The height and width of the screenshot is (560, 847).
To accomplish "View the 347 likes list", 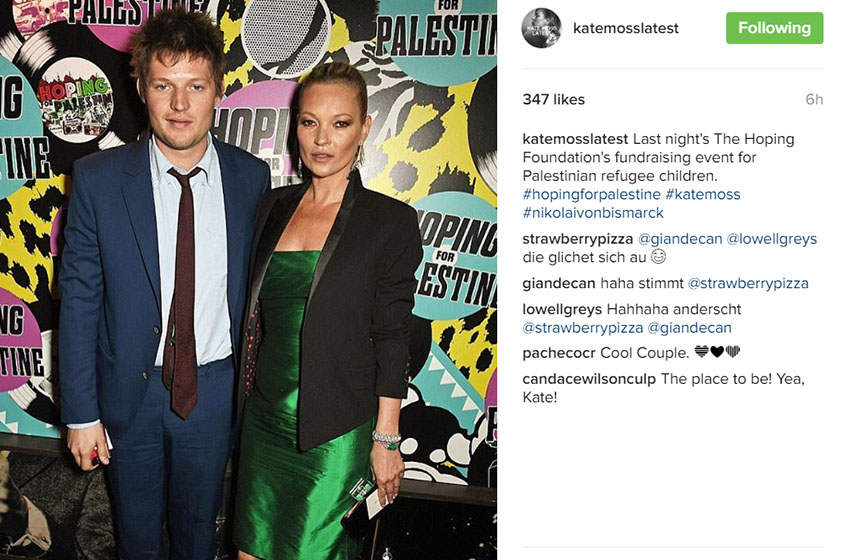I will click(x=554, y=99).
